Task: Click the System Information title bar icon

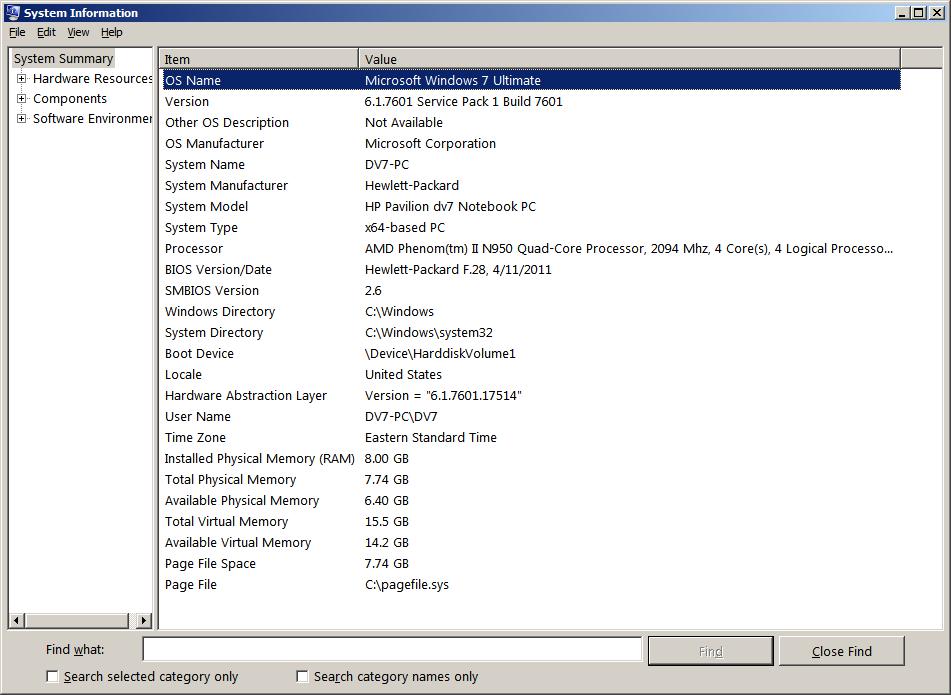Action: click(x=12, y=12)
